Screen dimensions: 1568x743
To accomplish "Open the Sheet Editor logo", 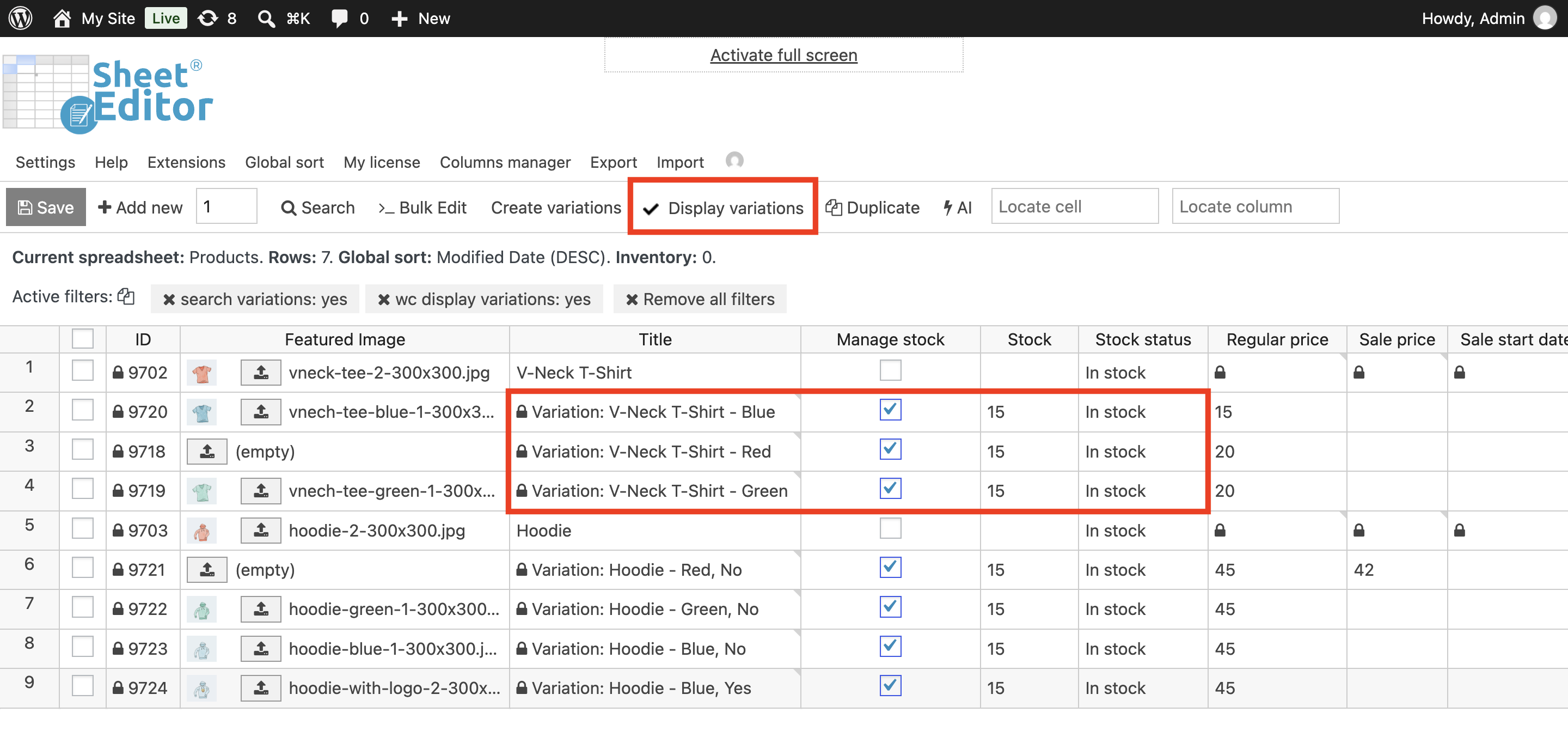I will point(108,94).
